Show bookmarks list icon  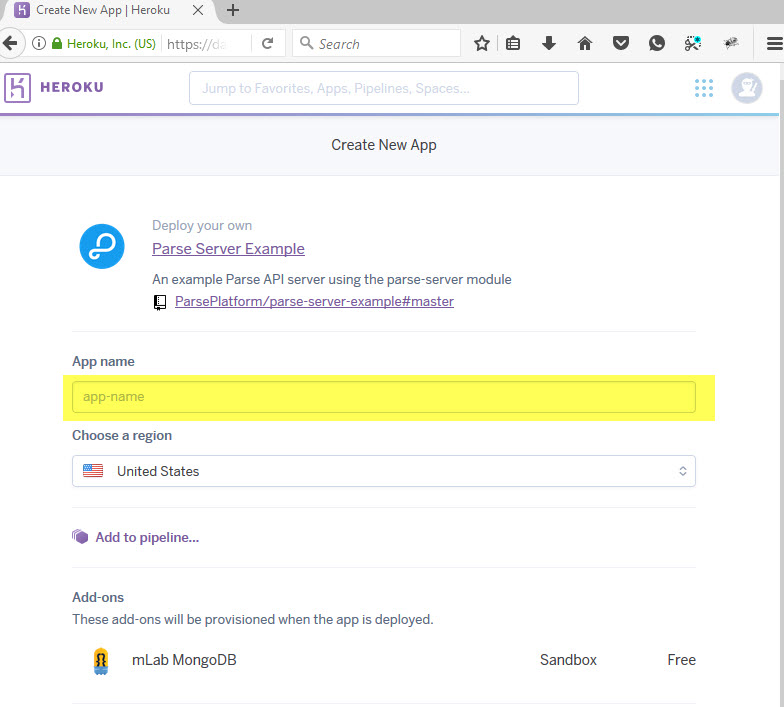[512, 44]
